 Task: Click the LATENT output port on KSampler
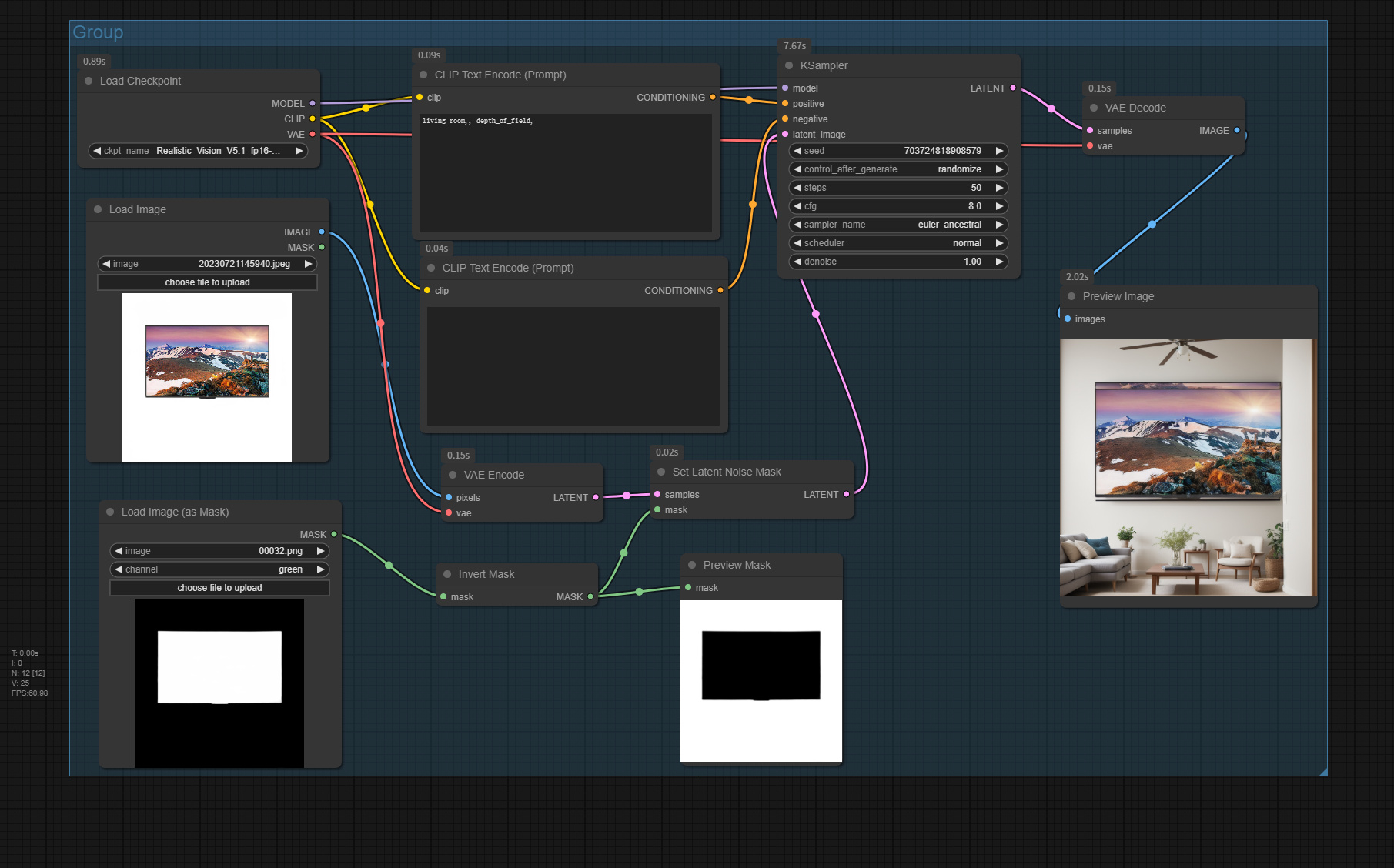(x=1015, y=88)
